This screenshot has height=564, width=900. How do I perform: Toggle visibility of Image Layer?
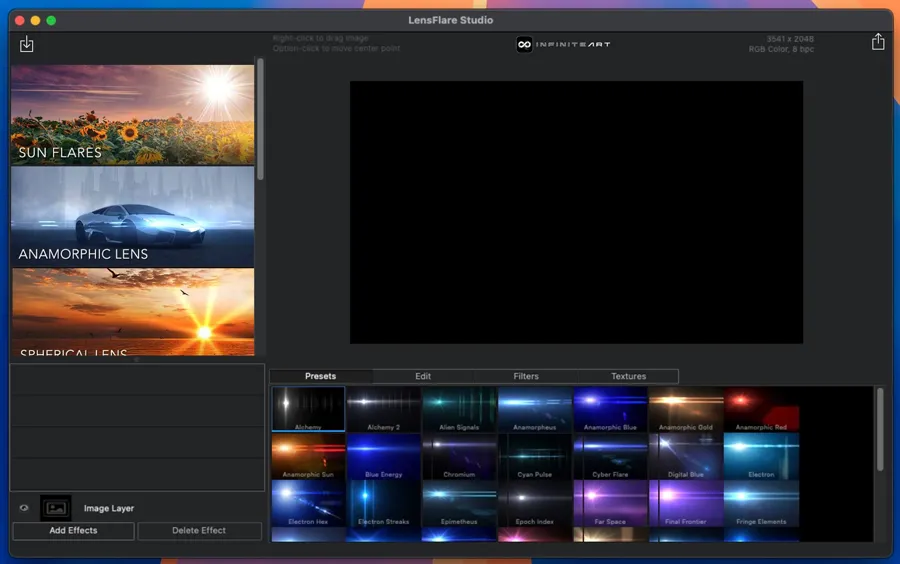[24, 508]
